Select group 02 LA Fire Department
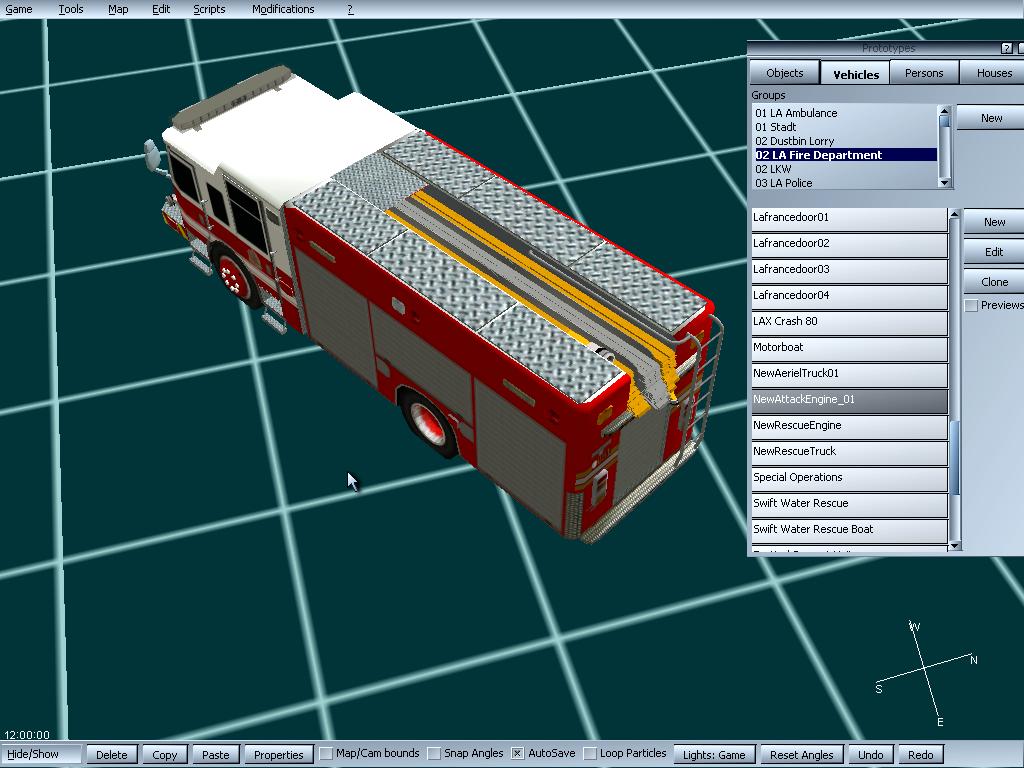Screen dimensions: 1024x768 coord(845,155)
